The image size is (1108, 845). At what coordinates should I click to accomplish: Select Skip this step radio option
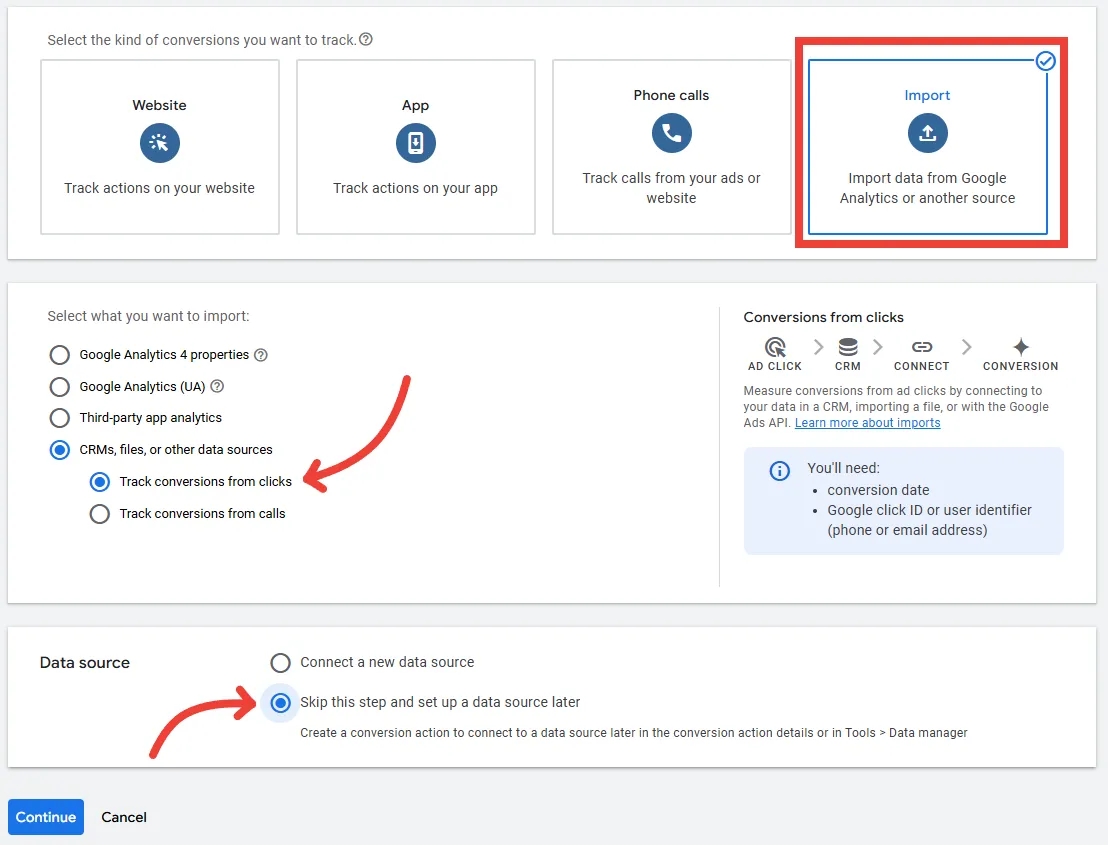(x=281, y=703)
